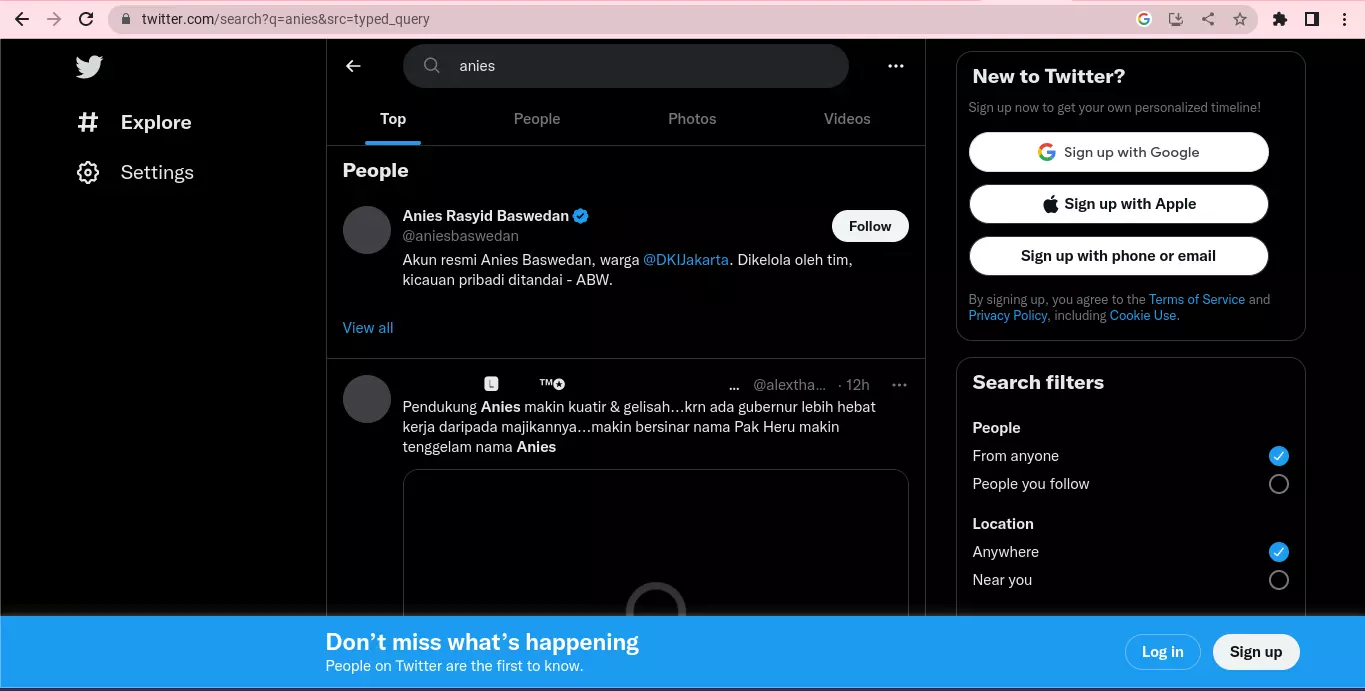
Task: Sign up with Google
Action: [x=1119, y=152]
